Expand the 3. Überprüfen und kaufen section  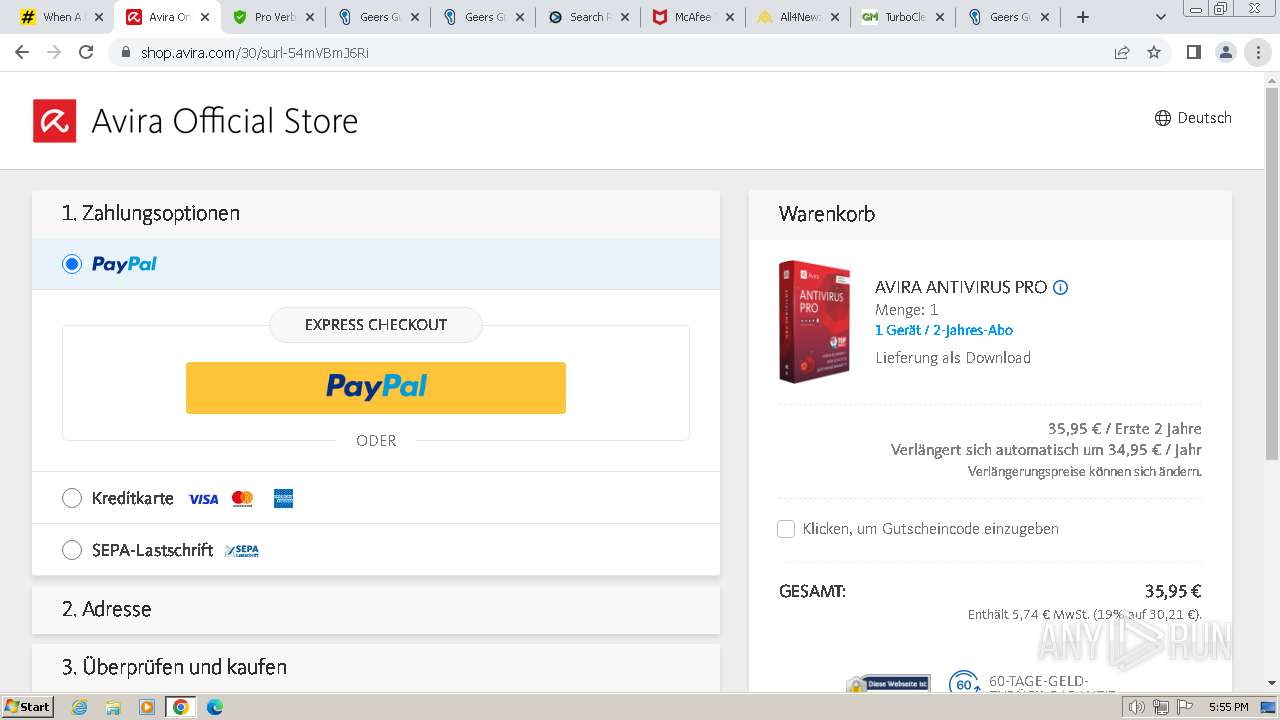pyautogui.click(x=376, y=667)
